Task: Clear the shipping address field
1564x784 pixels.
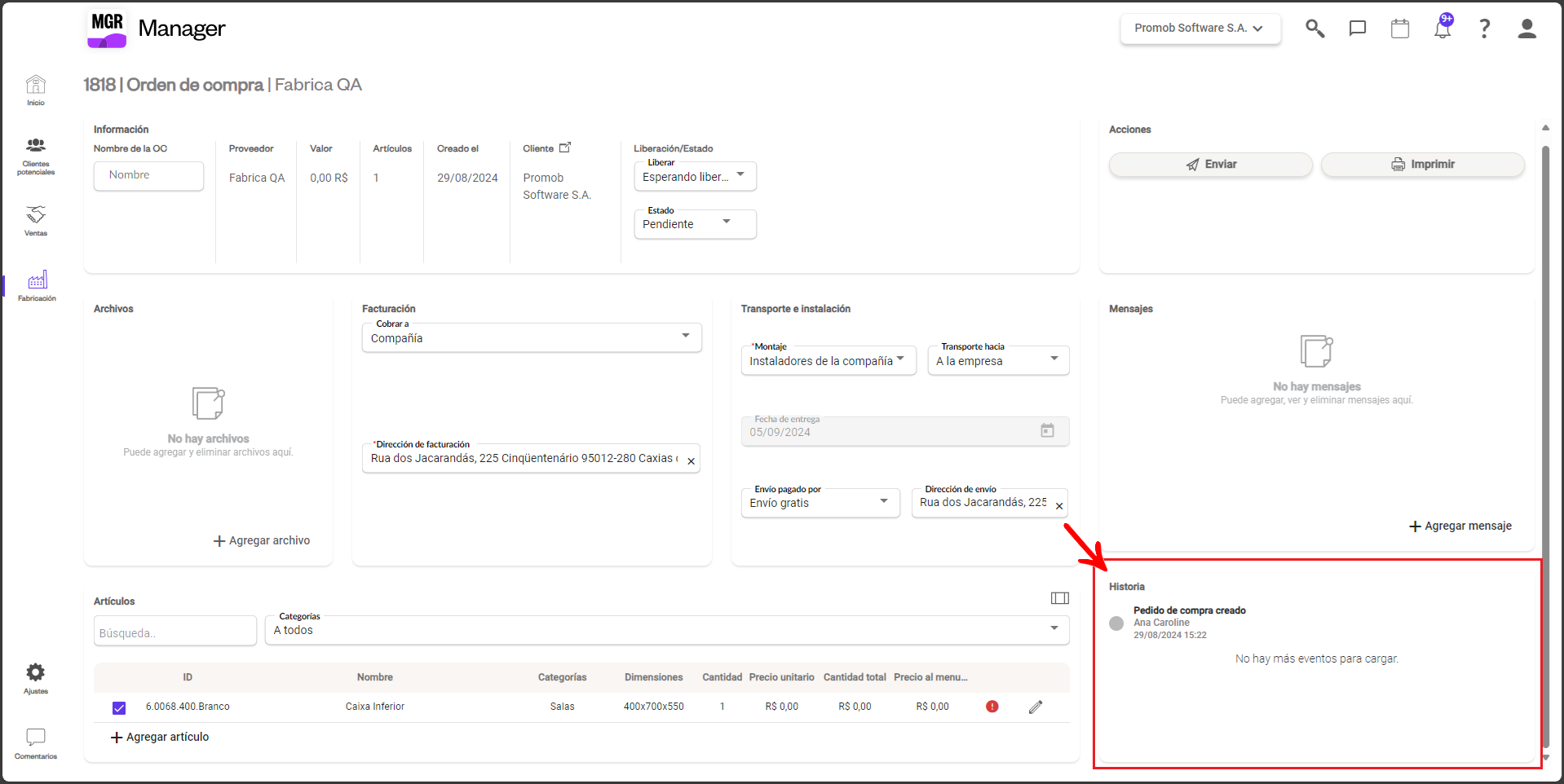Action: tap(1059, 506)
